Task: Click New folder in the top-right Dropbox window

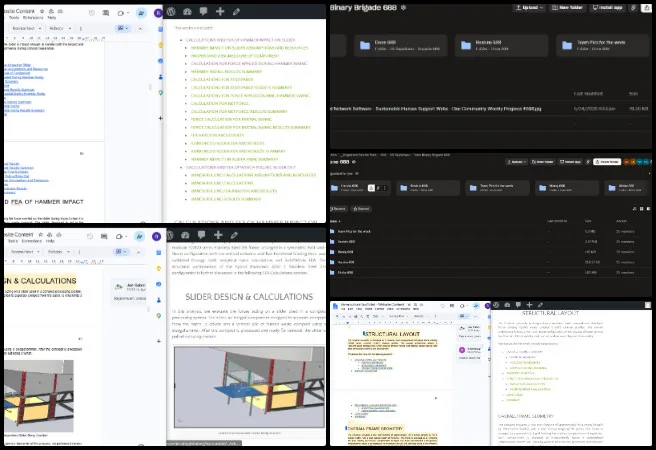Action: coord(567,8)
